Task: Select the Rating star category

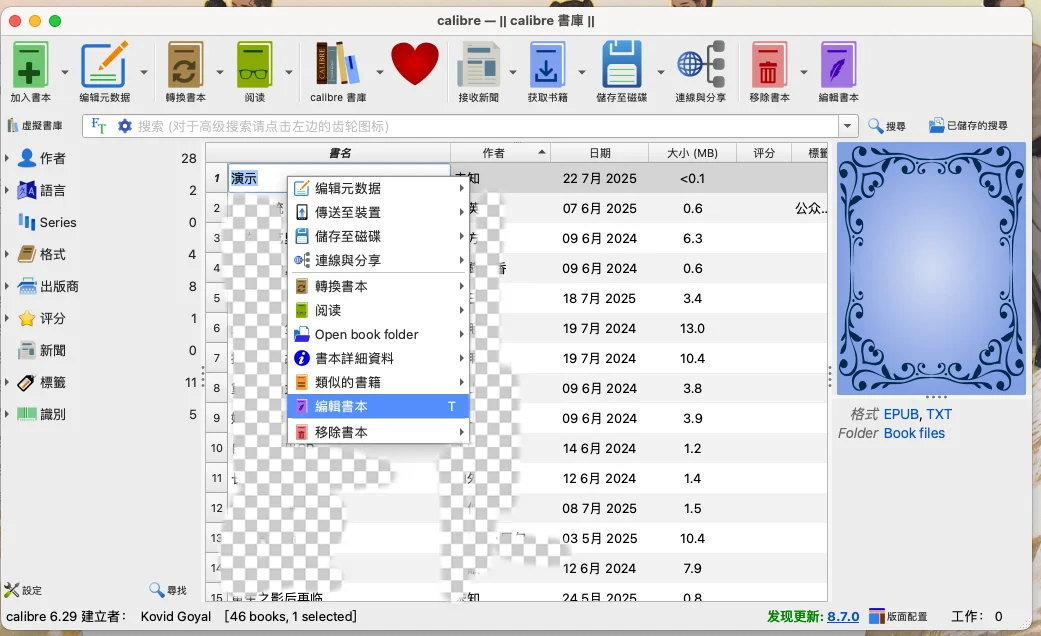Action: point(27,318)
